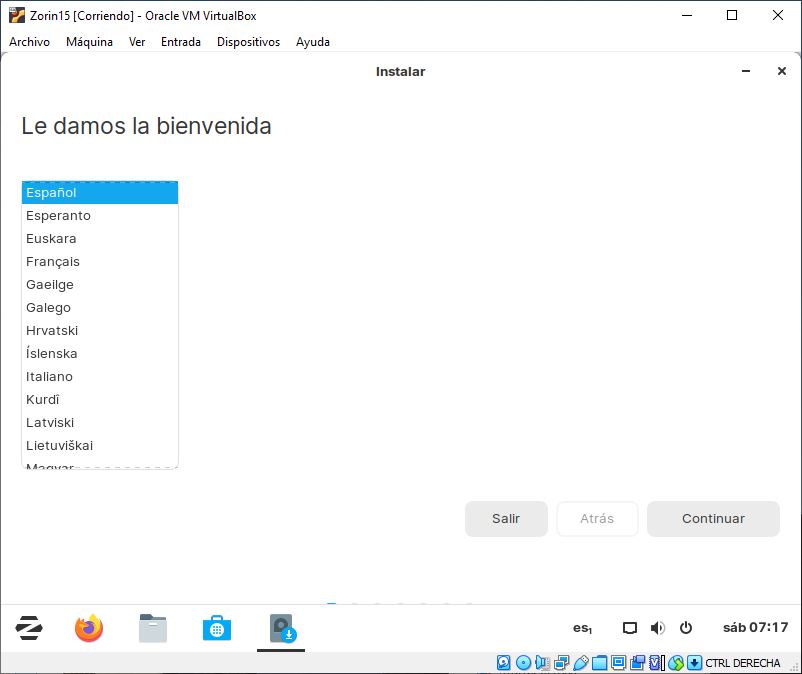Click the Salir button
Image resolution: width=802 pixels, height=674 pixels.
pyautogui.click(x=506, y=519)
